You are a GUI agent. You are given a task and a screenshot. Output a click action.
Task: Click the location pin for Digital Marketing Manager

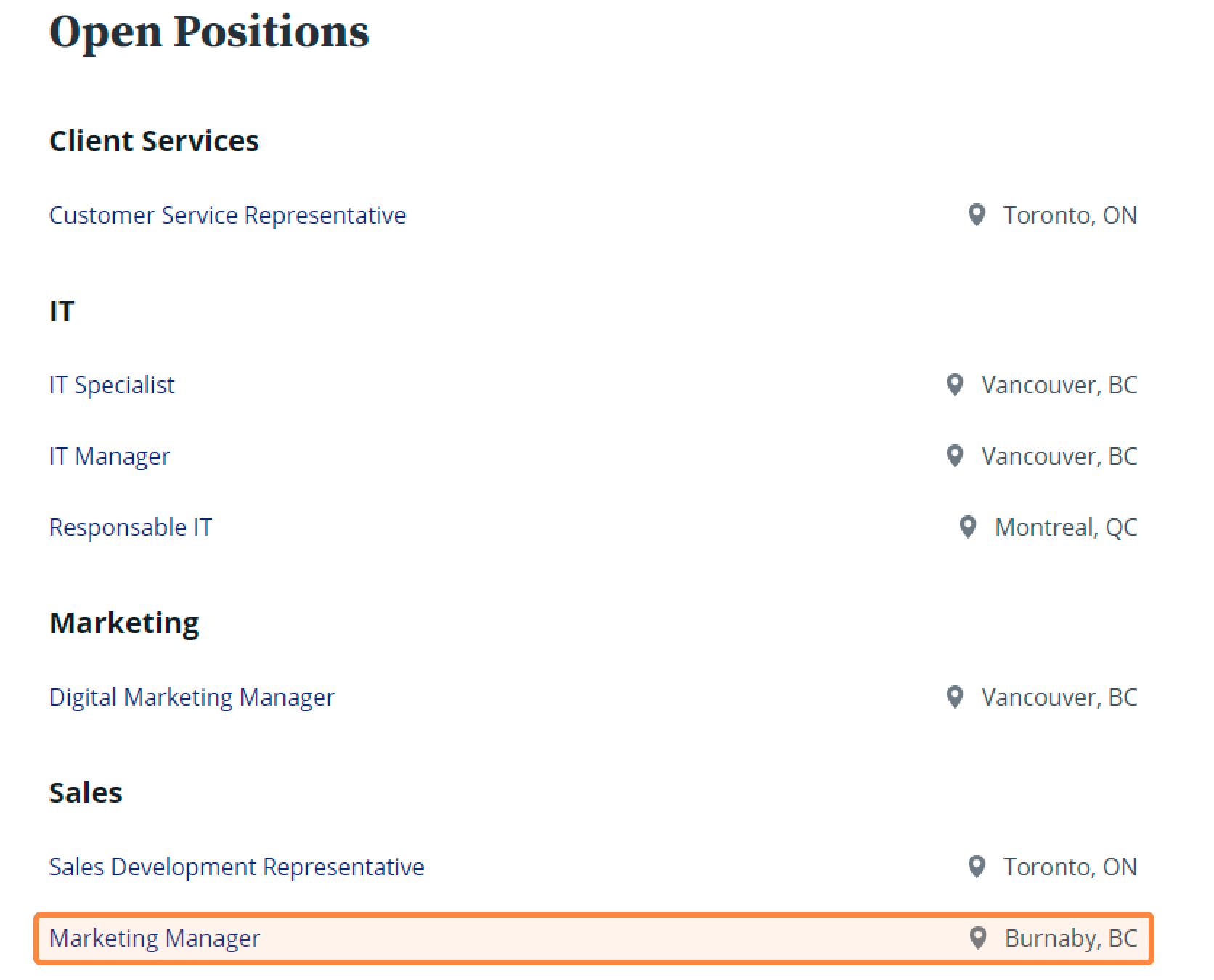[x=955, y=697]
